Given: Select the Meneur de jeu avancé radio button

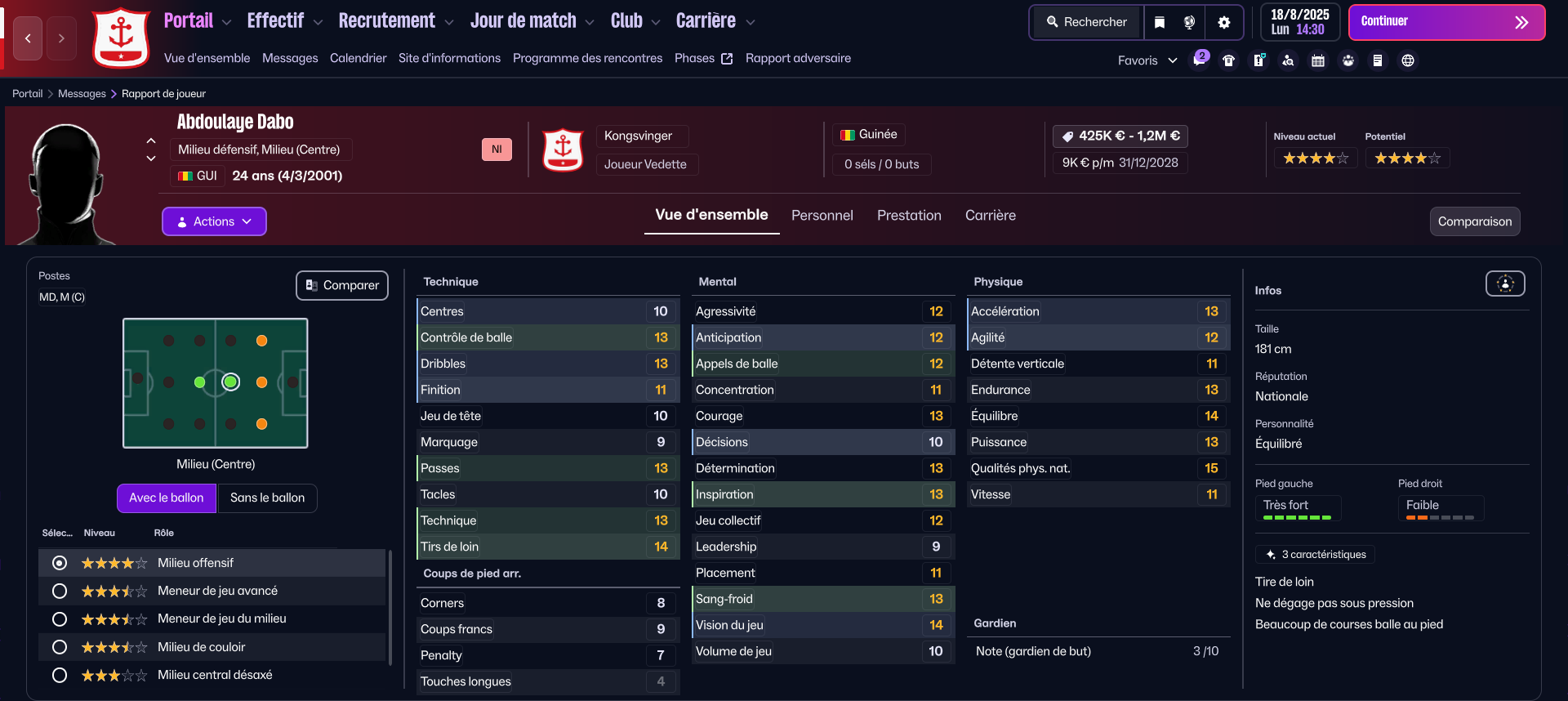Looking at the screenshot, I should [x=60, y=591].
